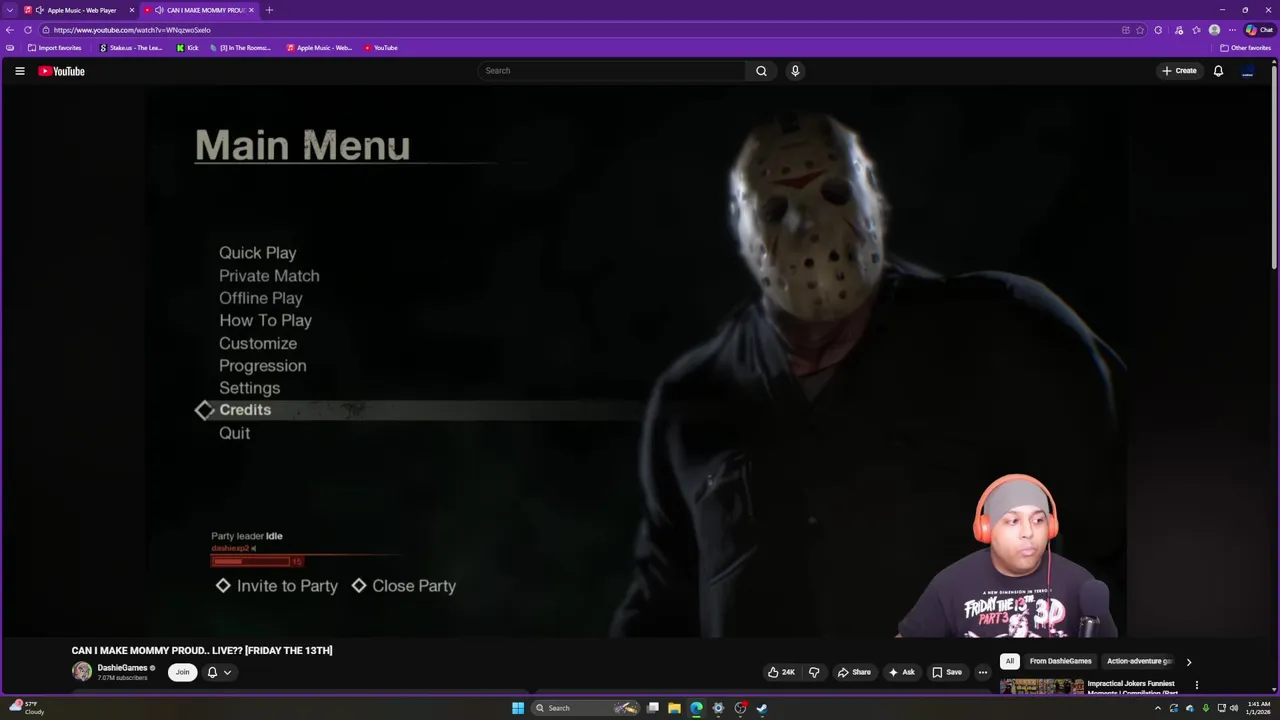Select the Action-adventure games chip
Viewport: 1280px width, 720px height.
1139,661
